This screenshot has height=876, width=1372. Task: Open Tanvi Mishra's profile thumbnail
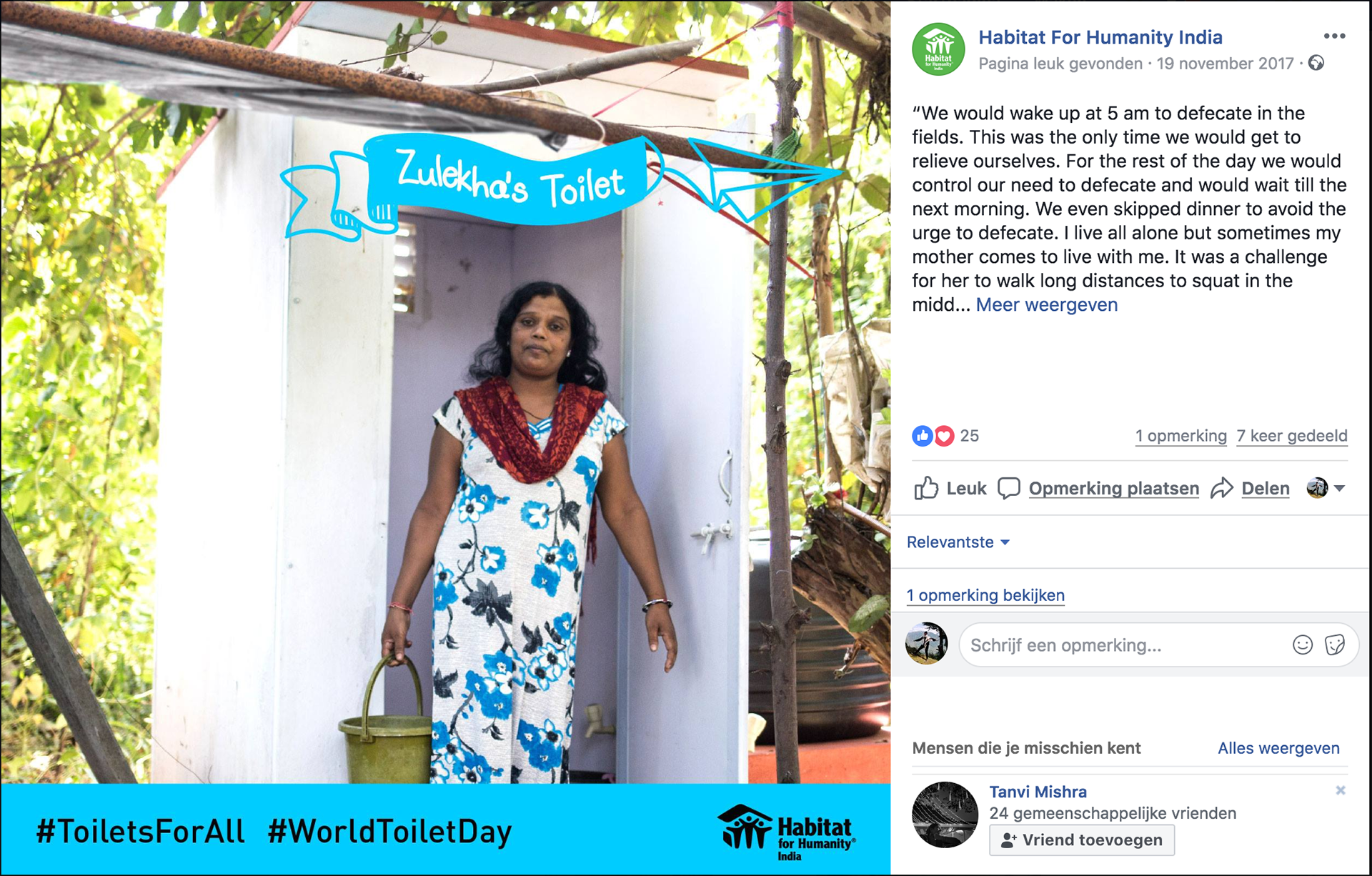tap(945, 815)
